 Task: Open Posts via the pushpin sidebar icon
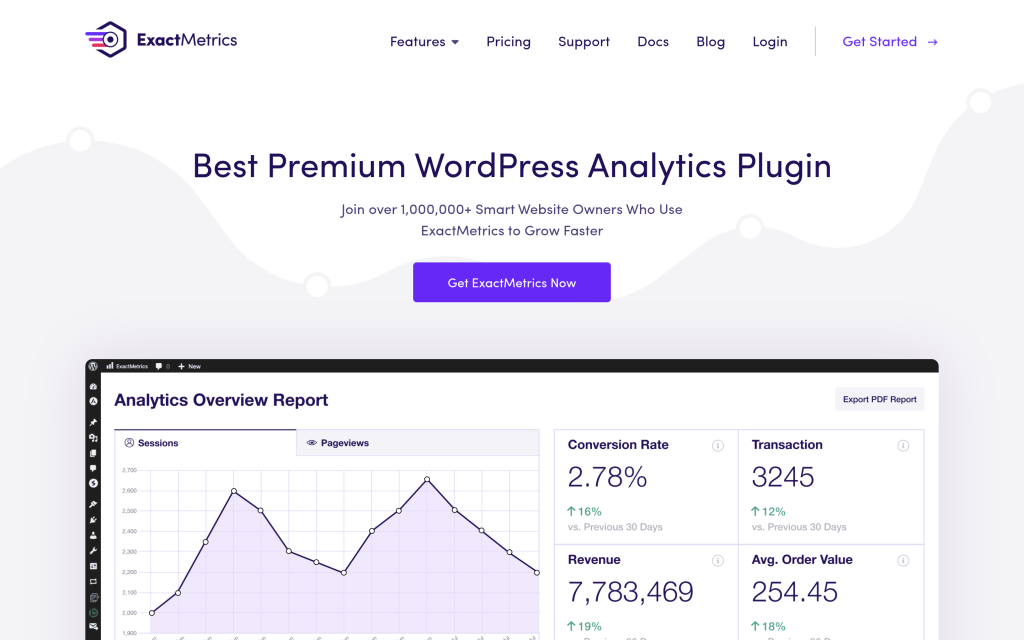93,423
